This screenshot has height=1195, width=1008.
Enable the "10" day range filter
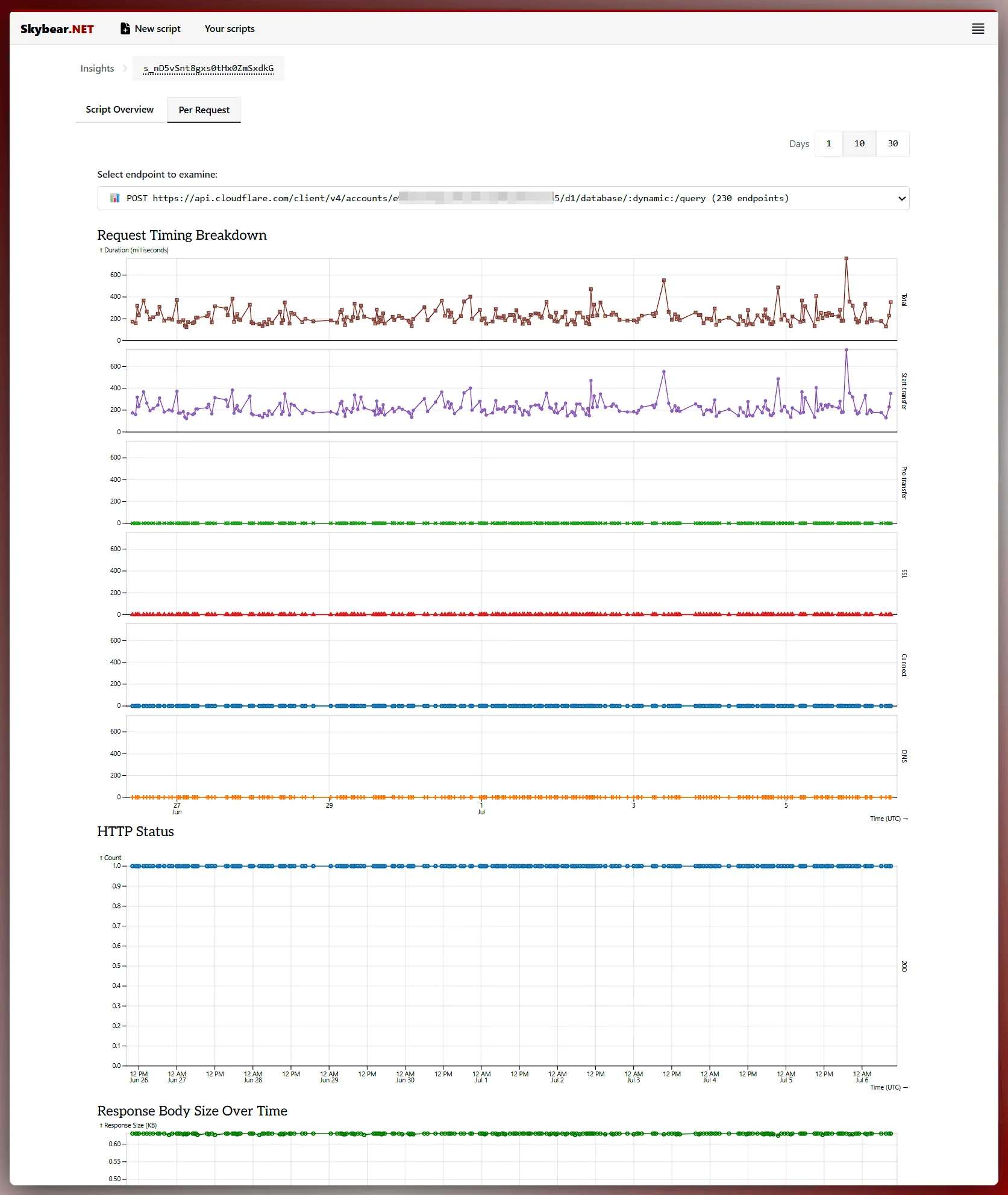(859, 143)
